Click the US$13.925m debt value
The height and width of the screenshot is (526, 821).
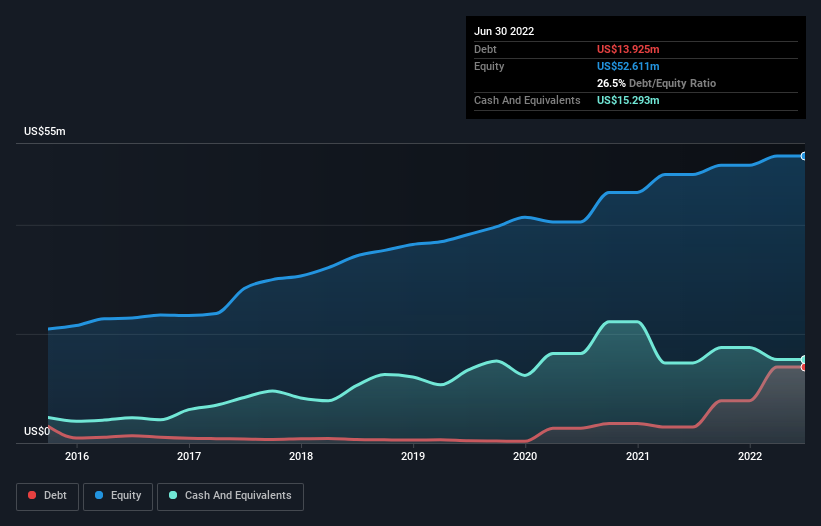point(628,49)
